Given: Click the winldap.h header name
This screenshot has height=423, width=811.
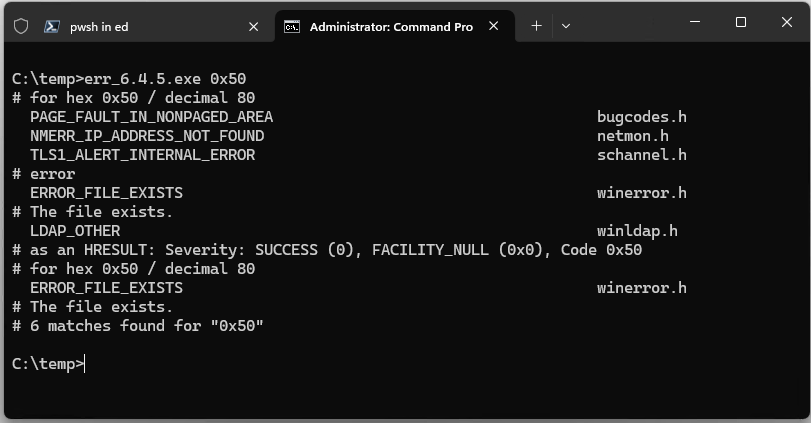Looking at the screenshot, I should tap(637, 231).
